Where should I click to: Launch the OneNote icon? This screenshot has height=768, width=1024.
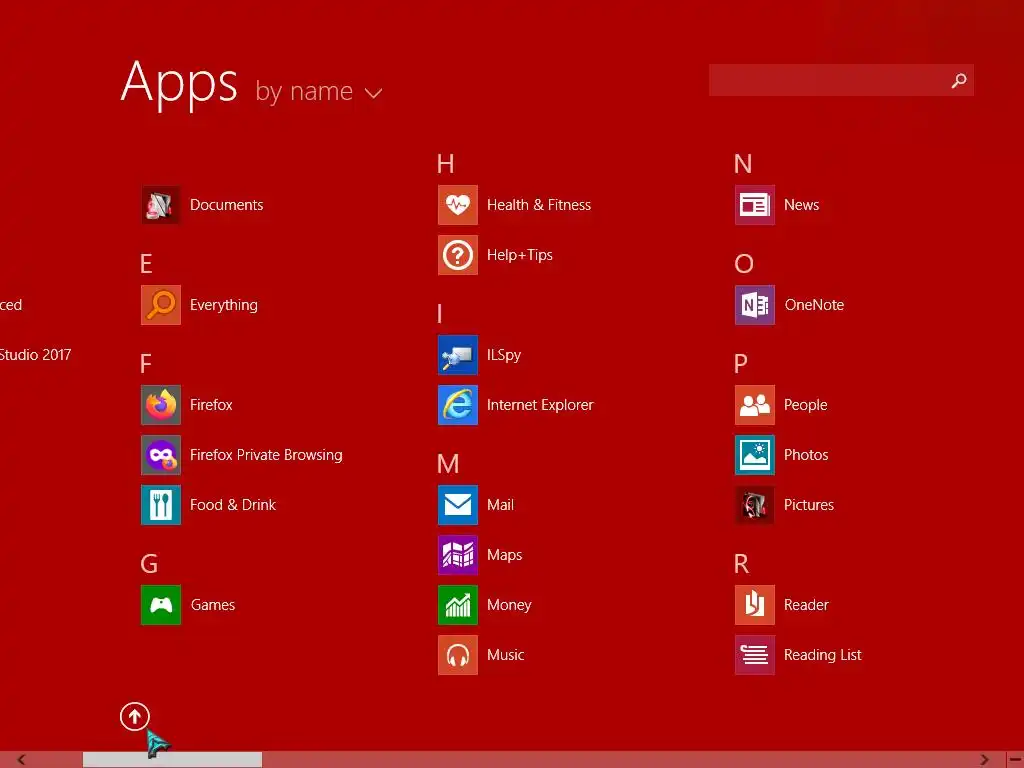[755, 304]
